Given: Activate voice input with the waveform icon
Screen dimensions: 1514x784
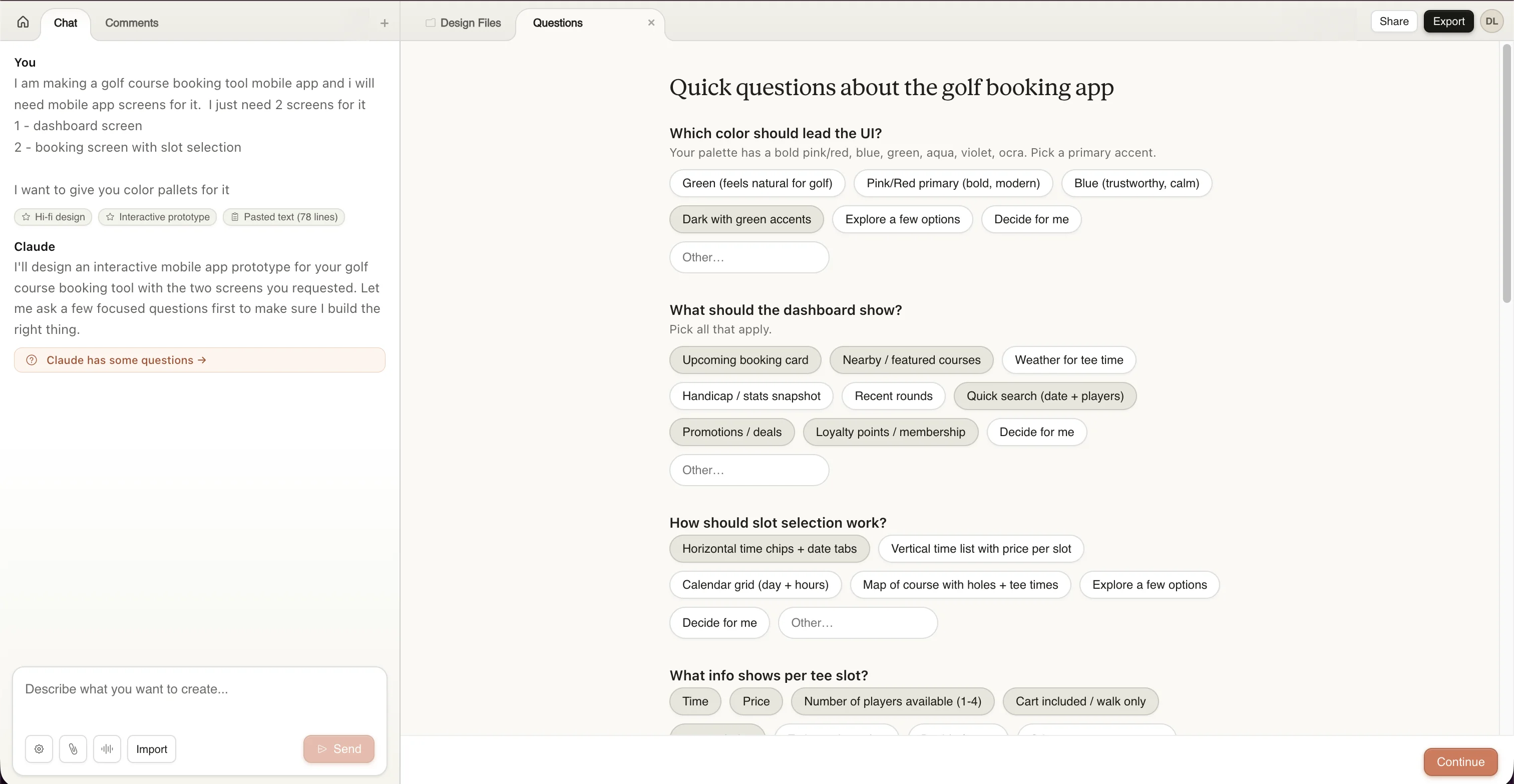Looking at the screenshot, I should tap(107, 748).
